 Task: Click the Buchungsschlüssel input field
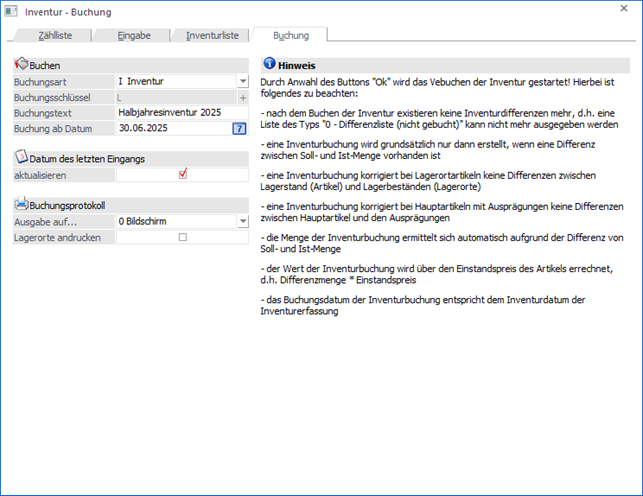click(174, 98)
